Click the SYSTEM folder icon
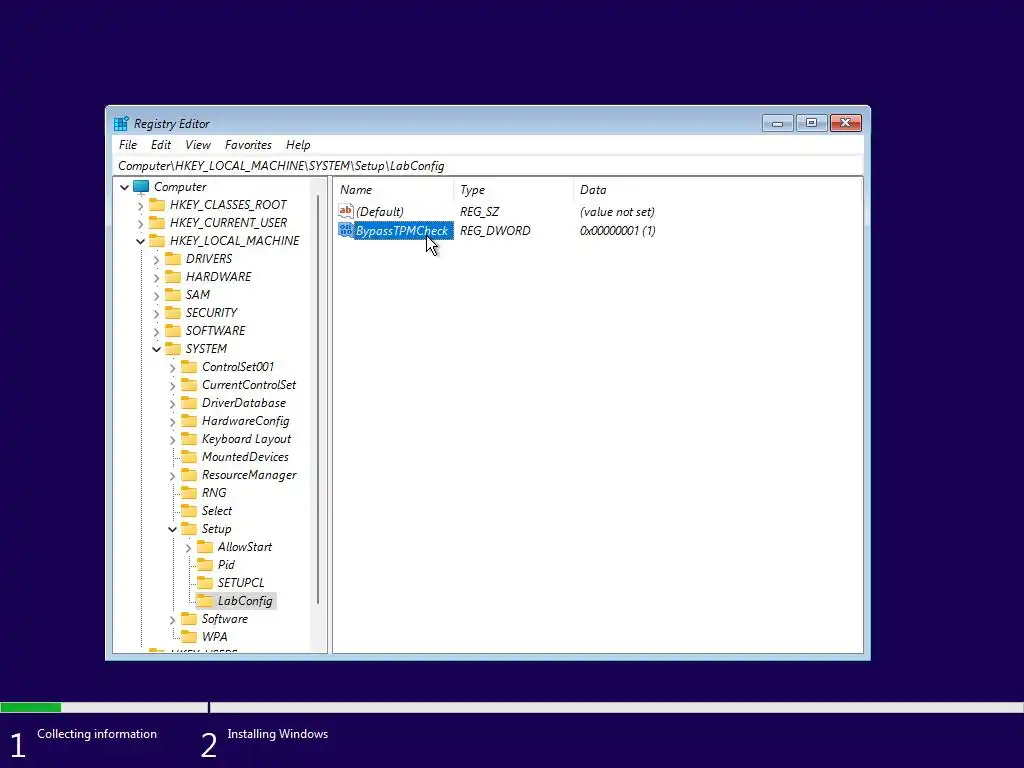Viewport: 1024px width, 768px height. pos(173,349)
